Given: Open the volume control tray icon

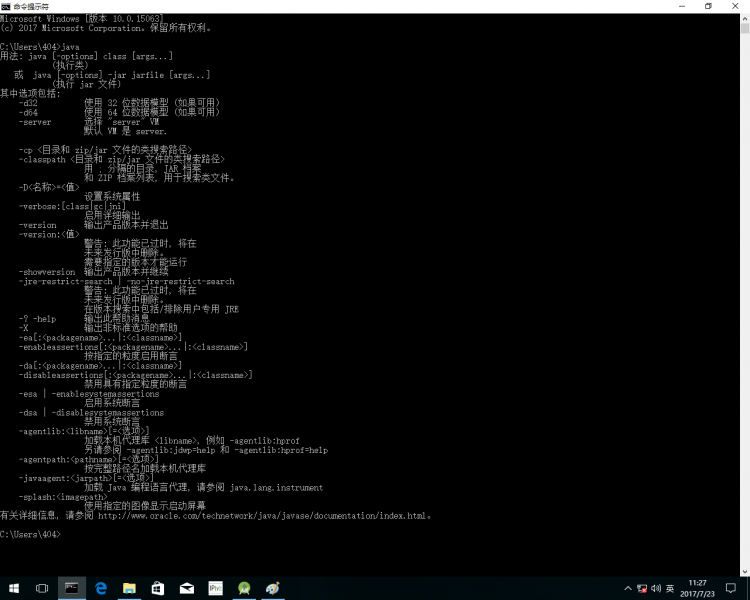Looking at the screenshot, I should [x=656, y=589].
